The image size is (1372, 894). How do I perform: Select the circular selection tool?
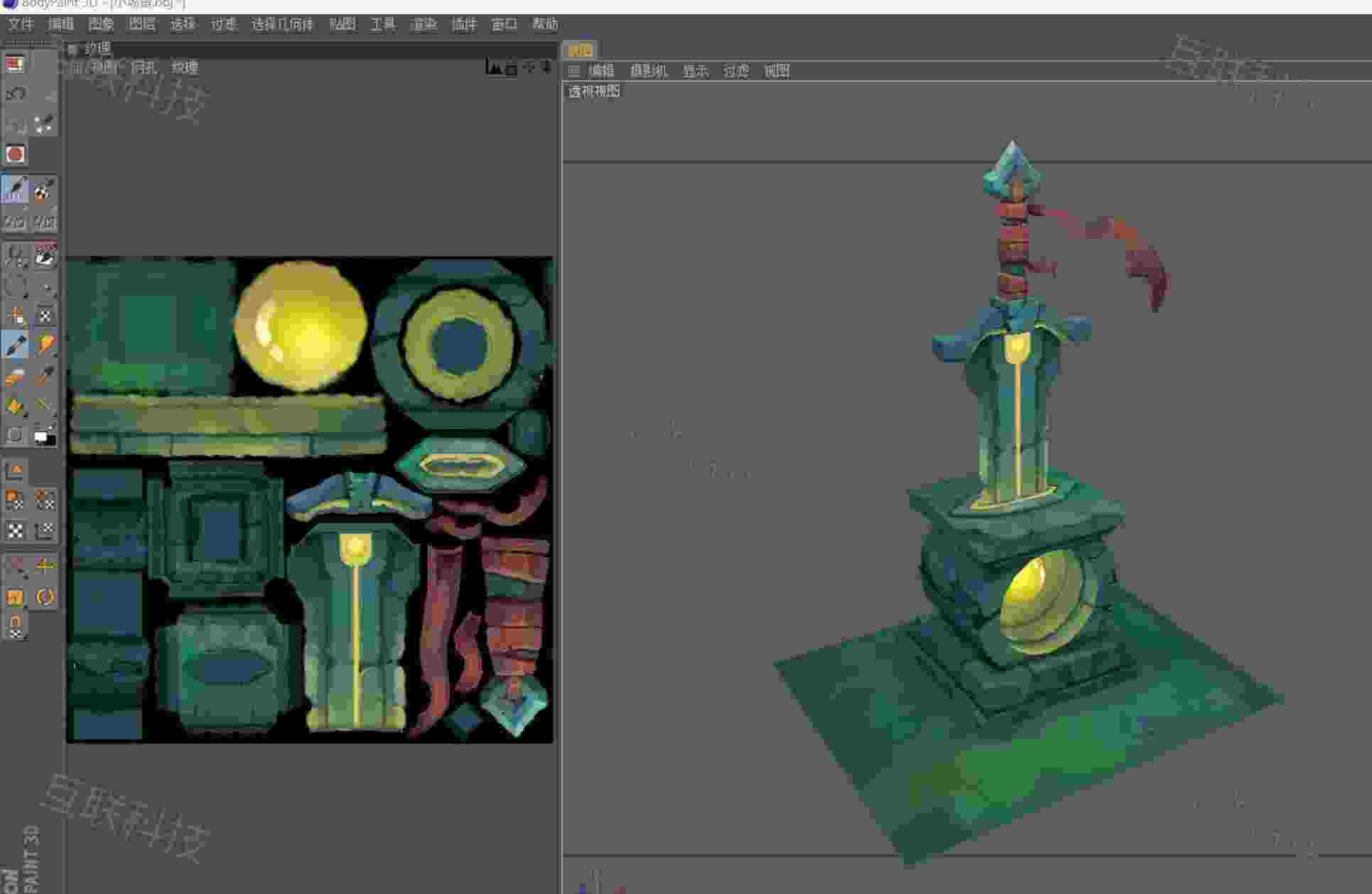coord(15,286)
